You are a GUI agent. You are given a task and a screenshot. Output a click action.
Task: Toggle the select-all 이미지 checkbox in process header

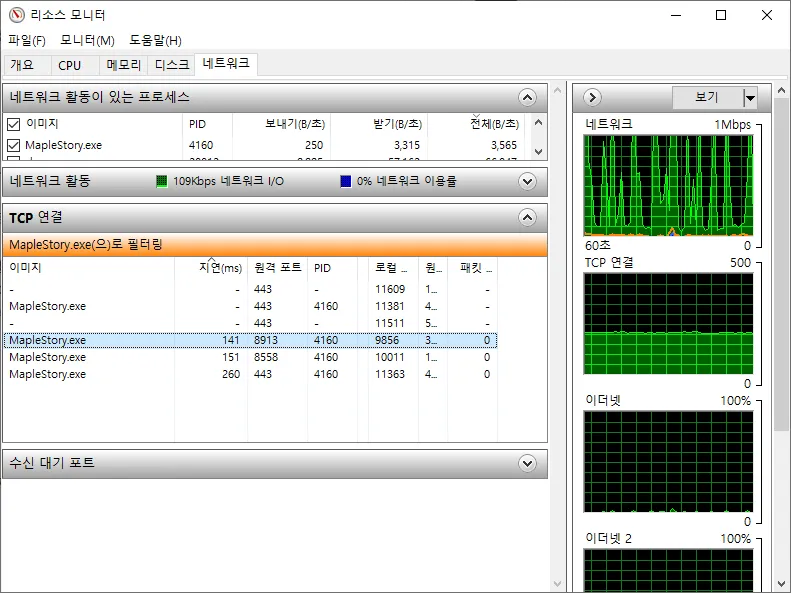point(14,124)
